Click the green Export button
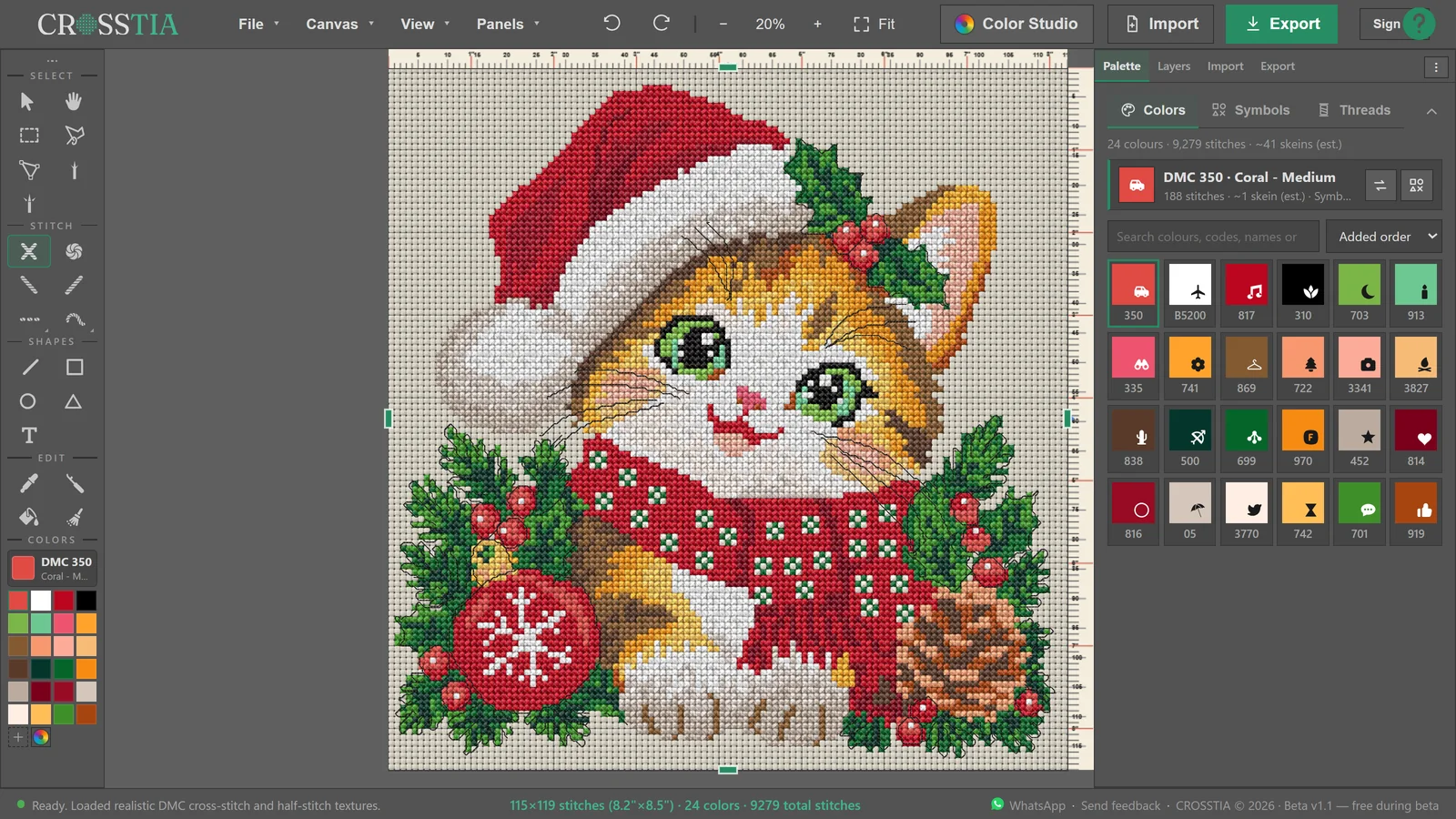 click(1281, 25)
